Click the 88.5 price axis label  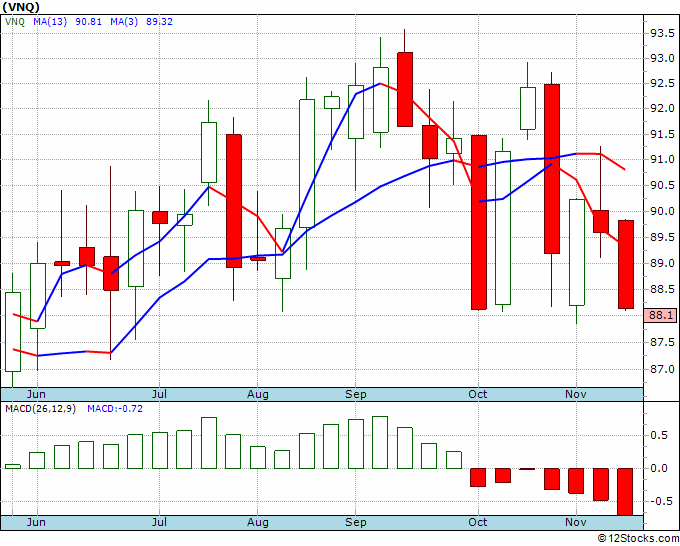click(x=662, y=289)
